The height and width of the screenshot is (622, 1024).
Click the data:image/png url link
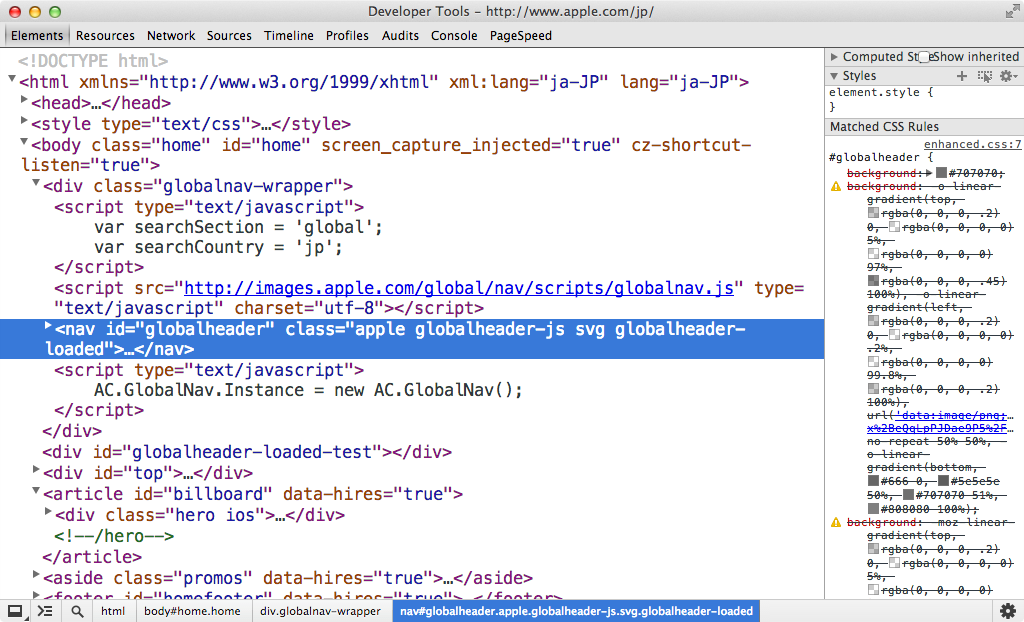tap(952, 415)
